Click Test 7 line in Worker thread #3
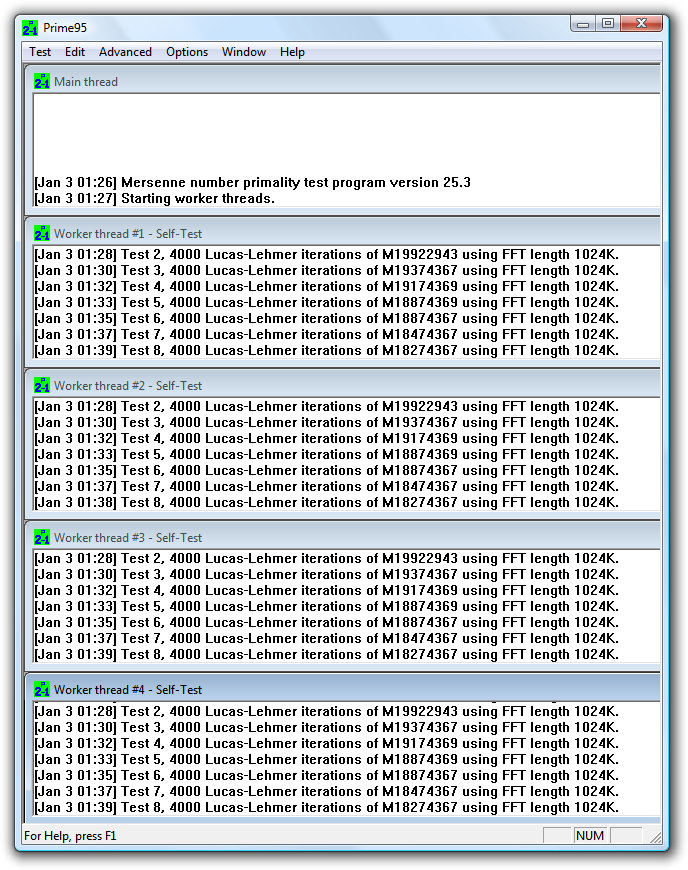688x870 pixels. [326, 639]
